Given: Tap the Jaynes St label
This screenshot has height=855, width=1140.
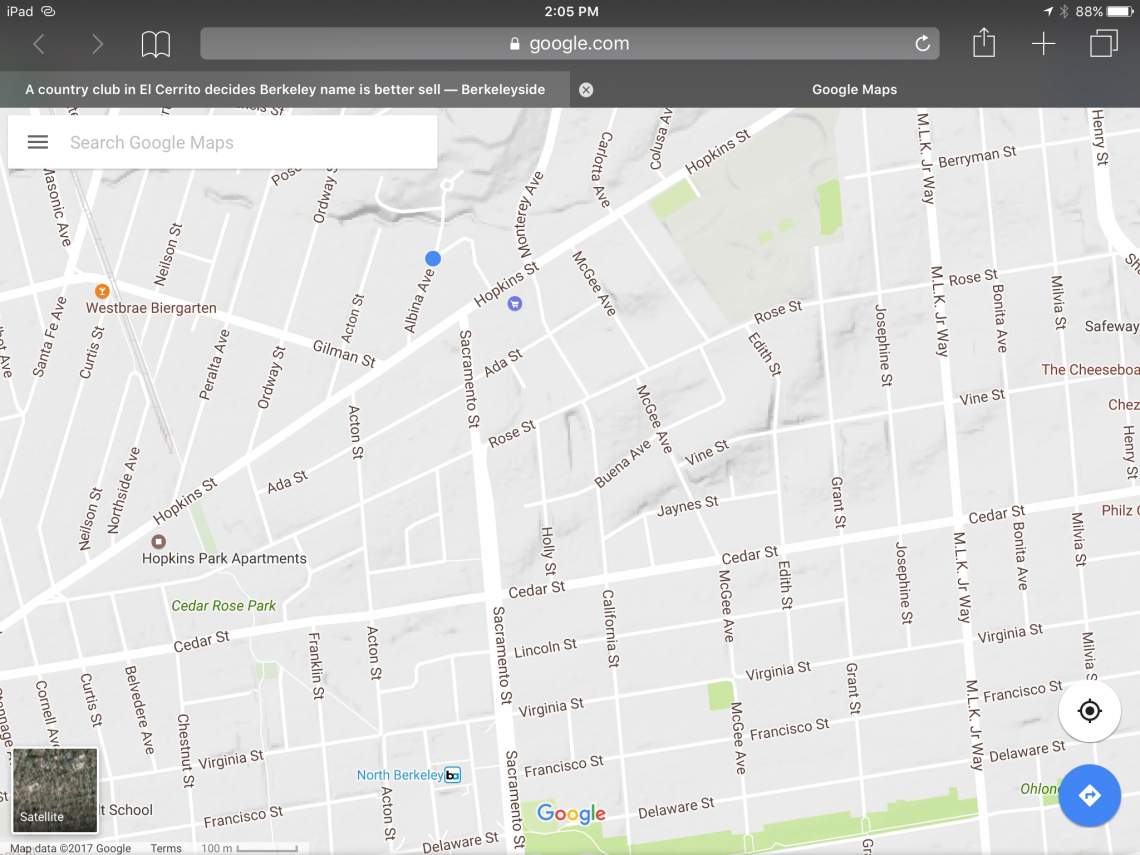Looking at the screenshot, I should pos(687,506).
